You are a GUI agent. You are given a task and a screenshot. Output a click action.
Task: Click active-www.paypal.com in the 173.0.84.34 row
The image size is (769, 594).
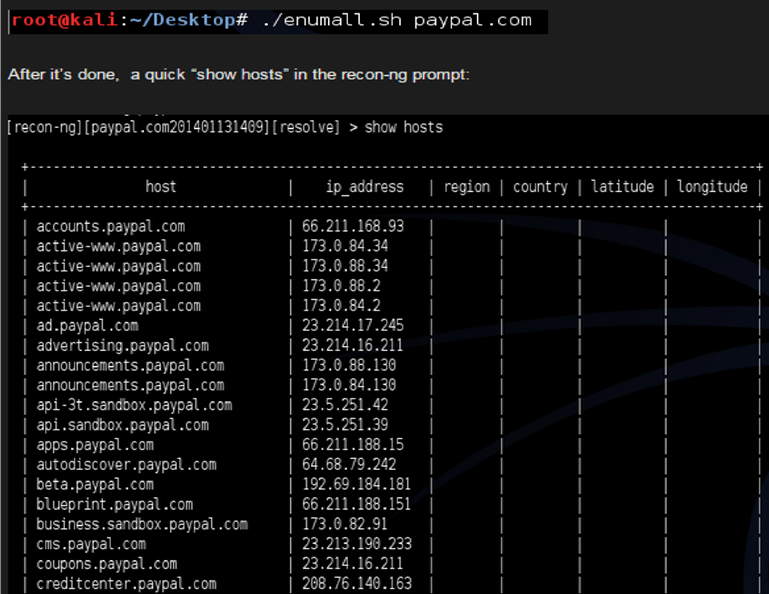point(118,246)
